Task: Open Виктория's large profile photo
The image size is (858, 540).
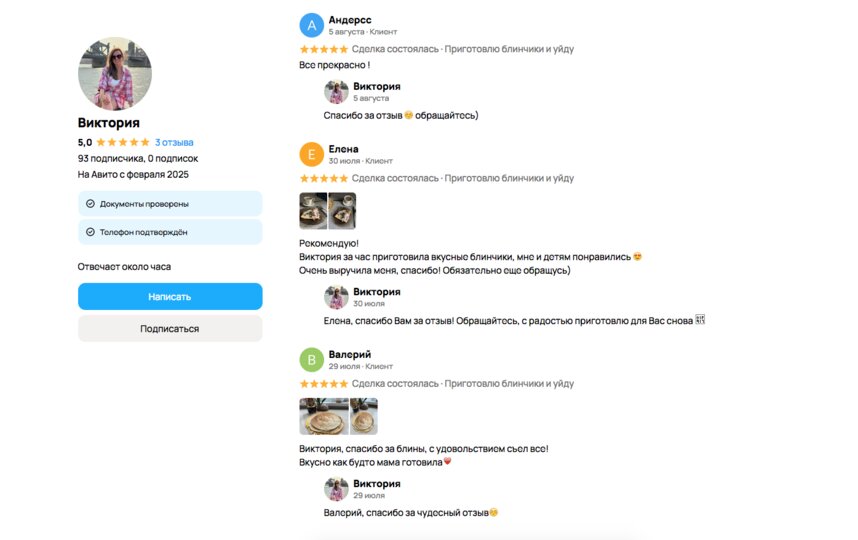Action: [x=115, y=73]
